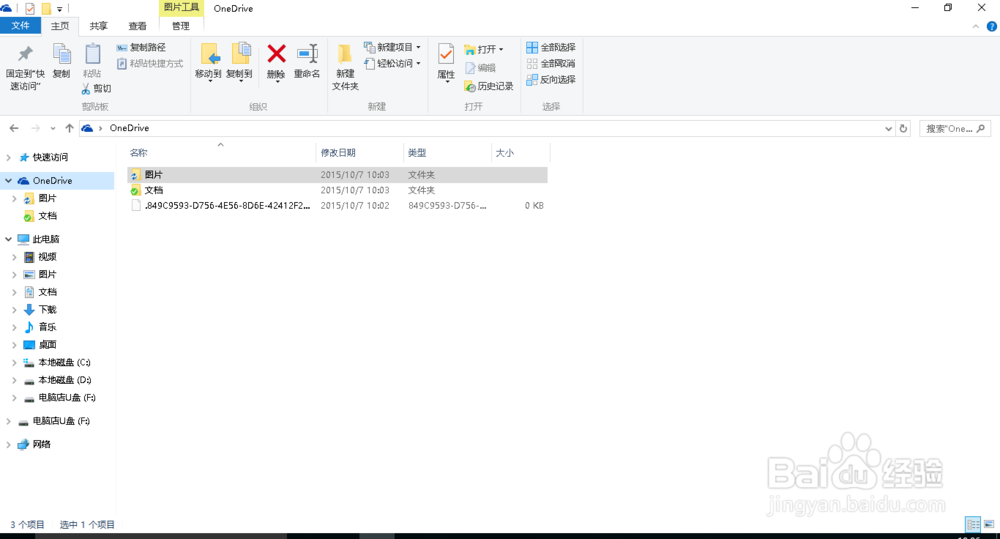
Task: Open 新建项目 (New item) dropdown
Action: [x=392, y=47]
